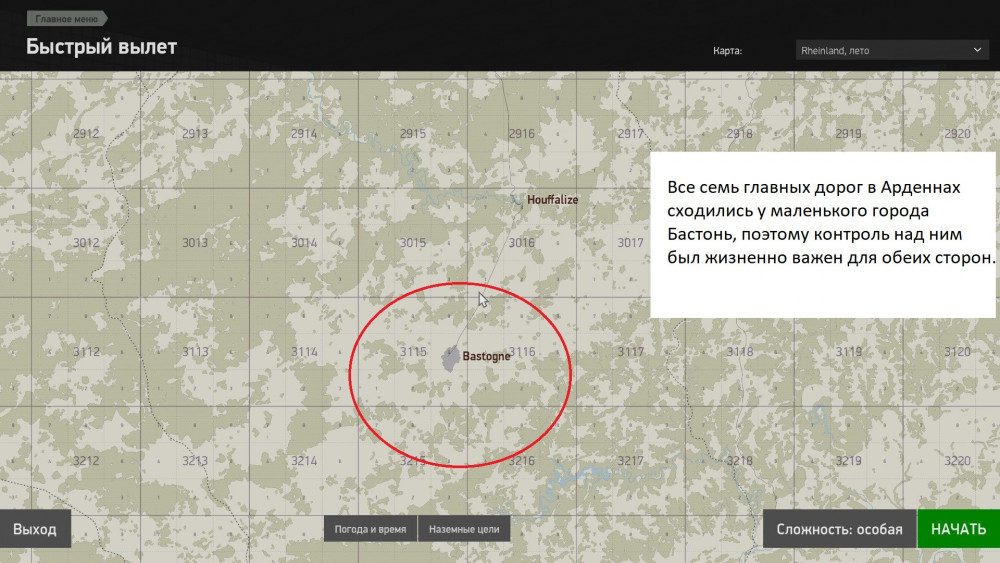Click map grid square 2917
This screenshot has height=563, width=1000.
(631, 133)
